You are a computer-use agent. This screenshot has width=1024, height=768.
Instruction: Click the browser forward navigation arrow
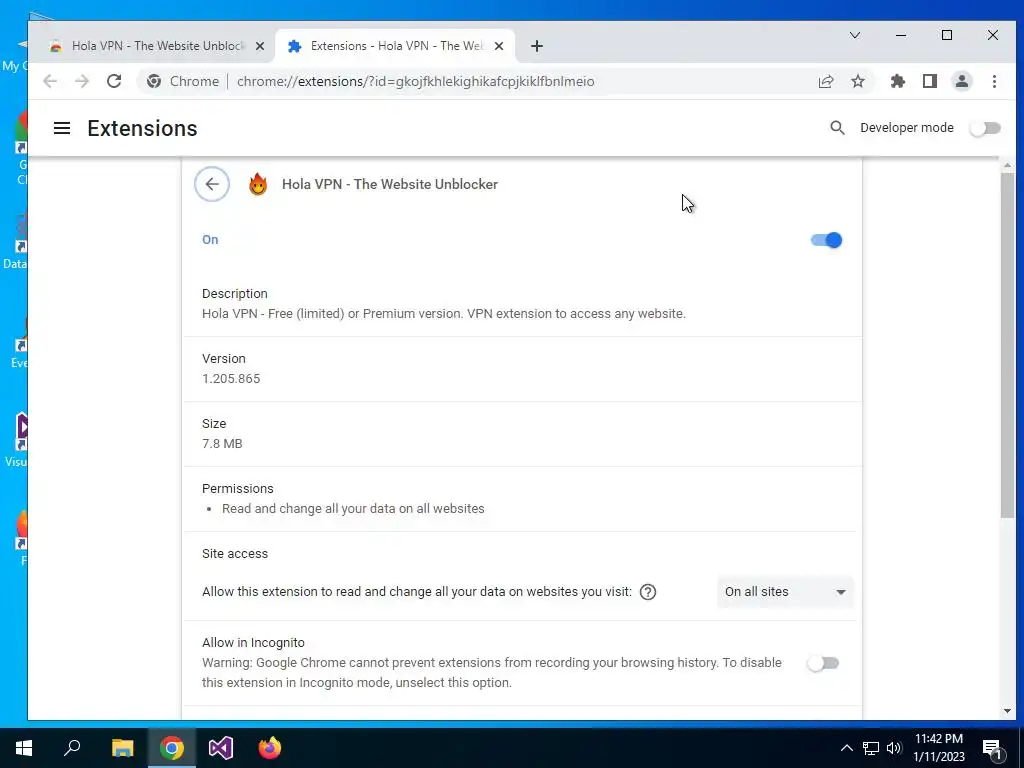(82, 81)
